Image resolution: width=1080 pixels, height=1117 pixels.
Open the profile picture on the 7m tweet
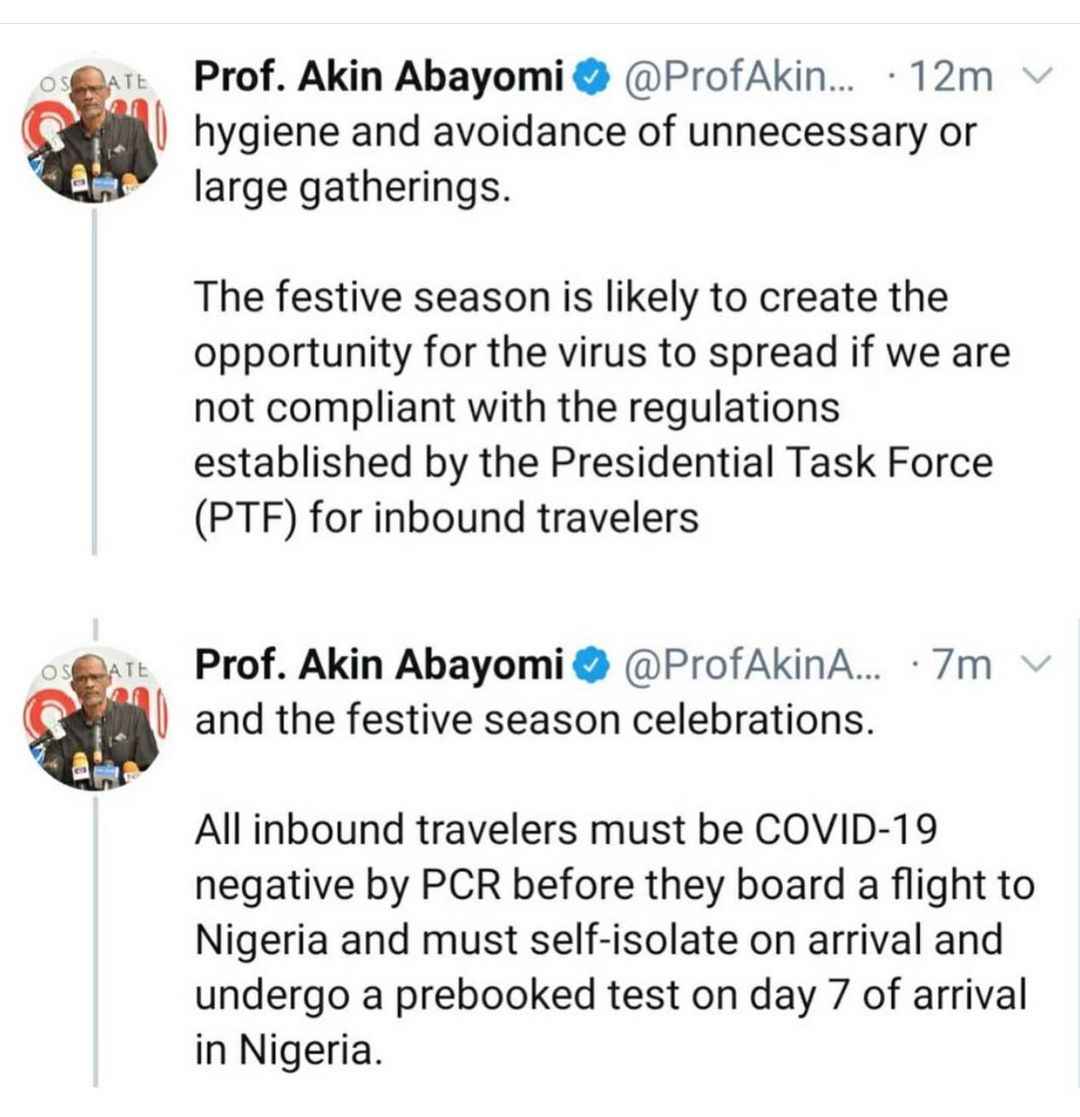coord(92,718)
